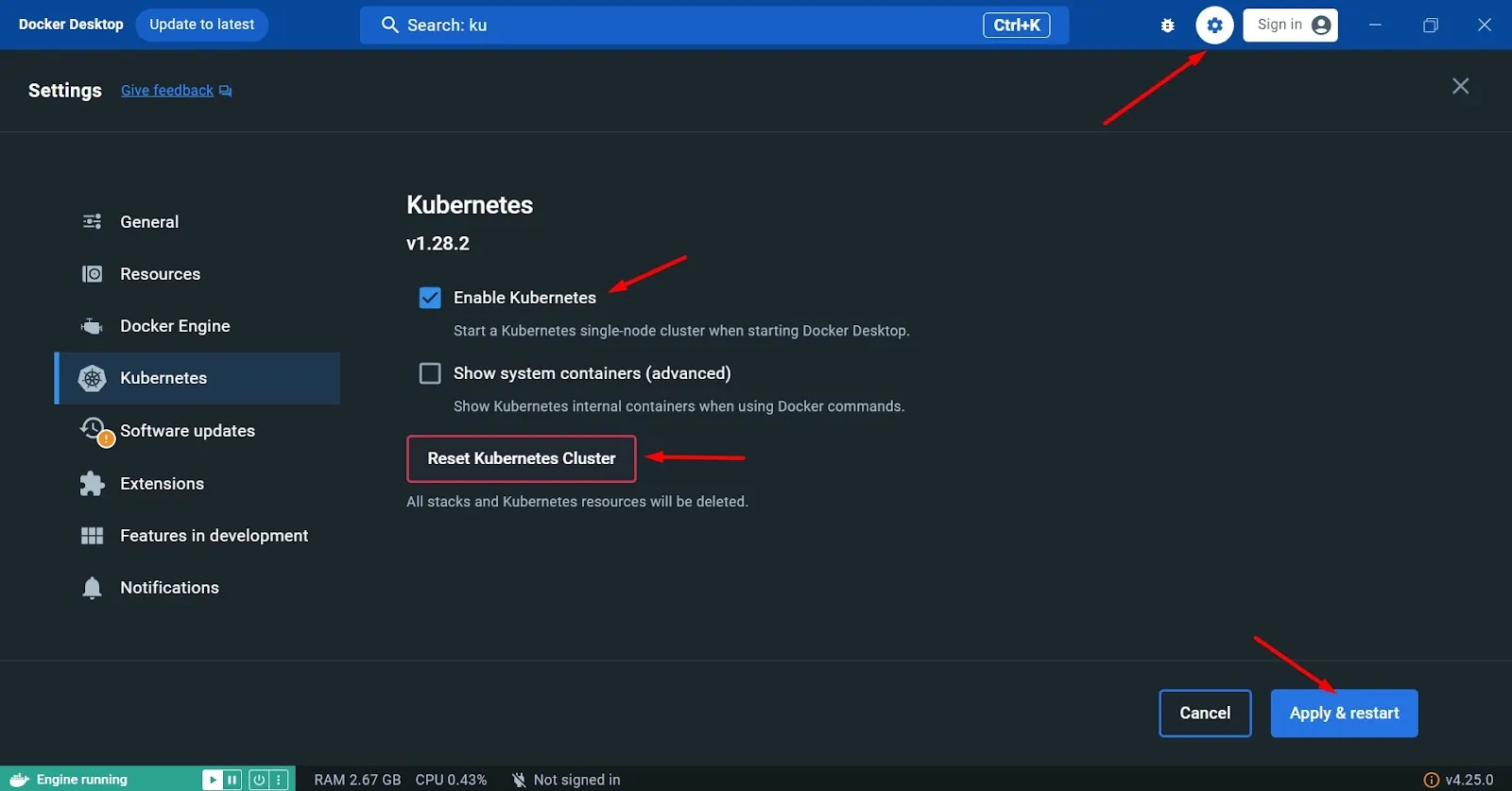
Task: Close the Settings panel with the X
Action: (x=1460, y=86)
